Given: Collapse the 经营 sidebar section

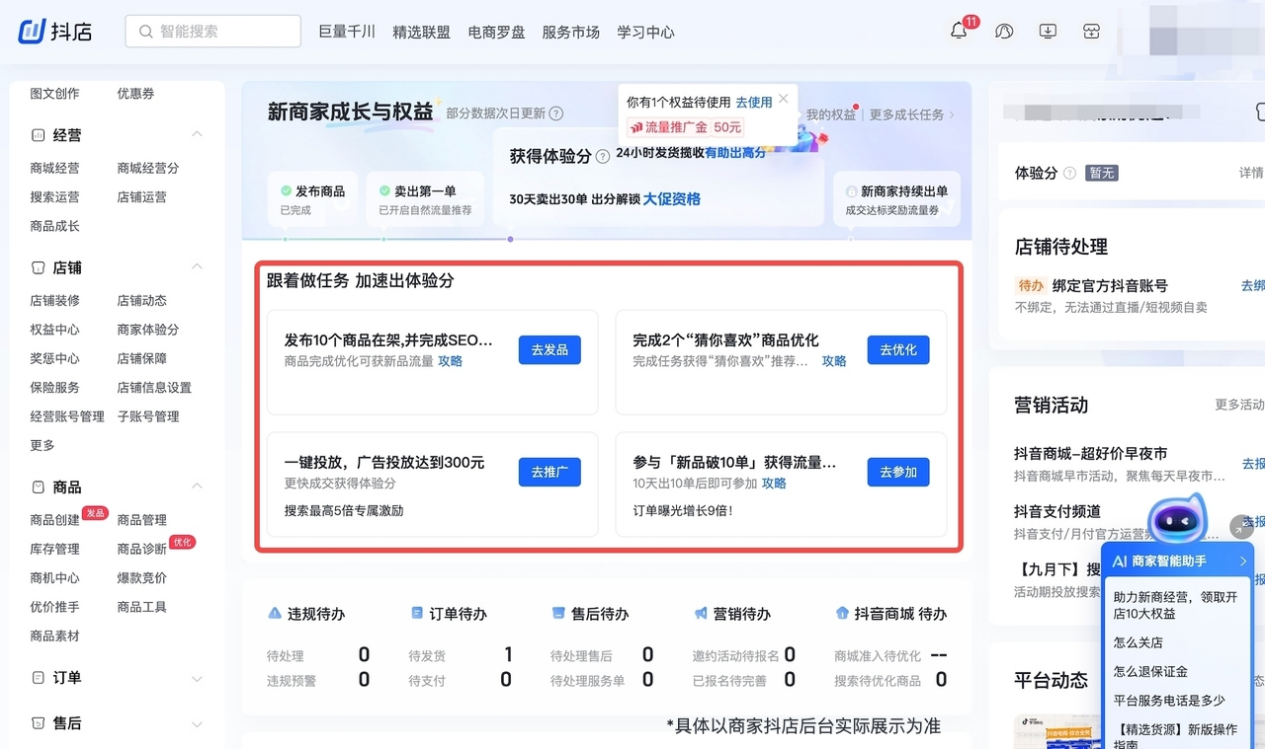Looking at the screenshot, I should pos(197,134).
